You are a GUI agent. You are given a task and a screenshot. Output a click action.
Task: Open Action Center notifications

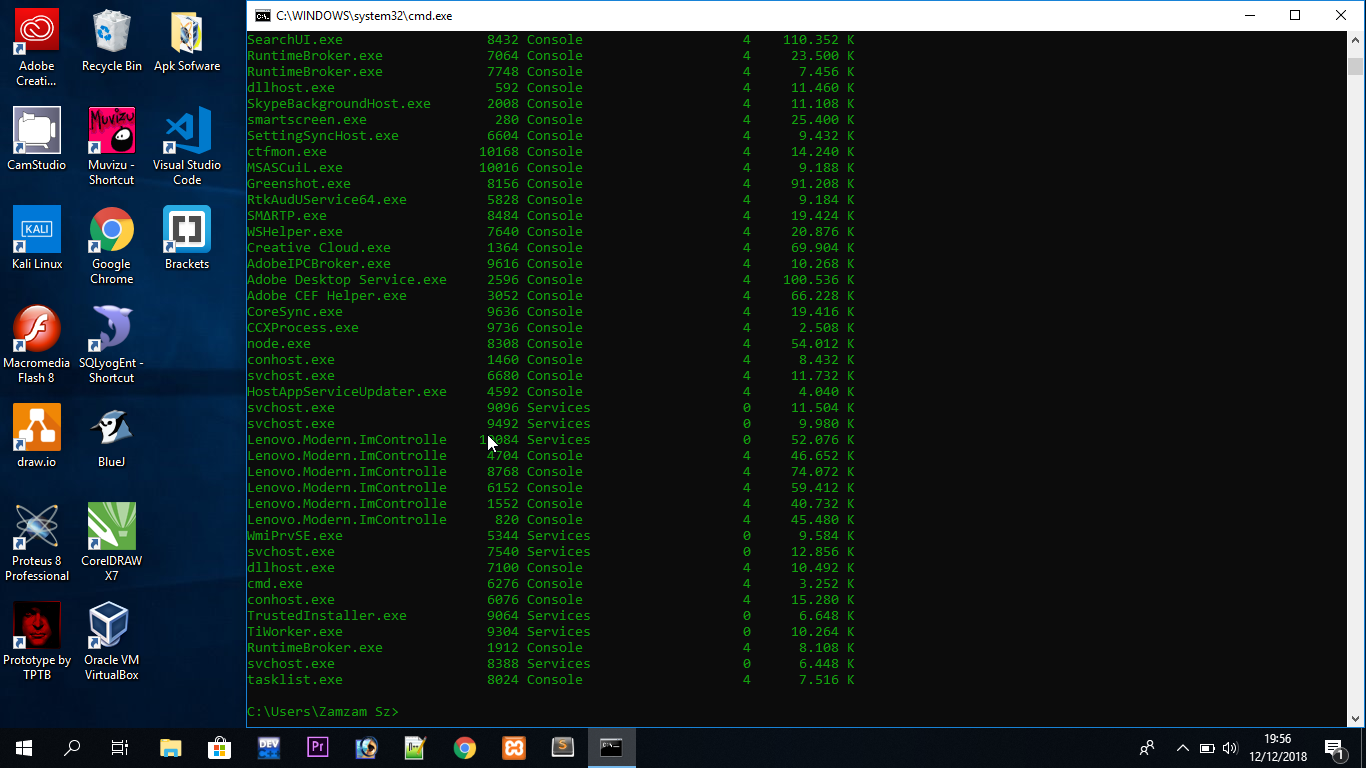click(1332, 747)
